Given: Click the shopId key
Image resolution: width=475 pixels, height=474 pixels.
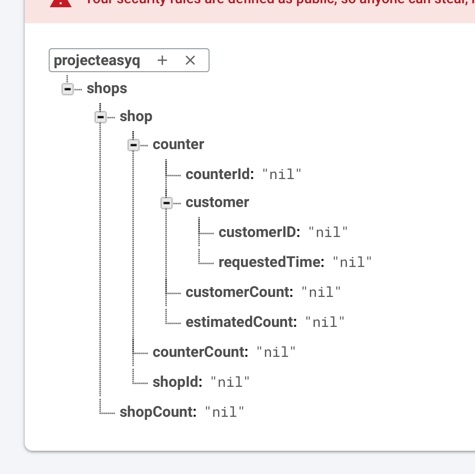Looking at the screenshot, I should click(178, 382).
